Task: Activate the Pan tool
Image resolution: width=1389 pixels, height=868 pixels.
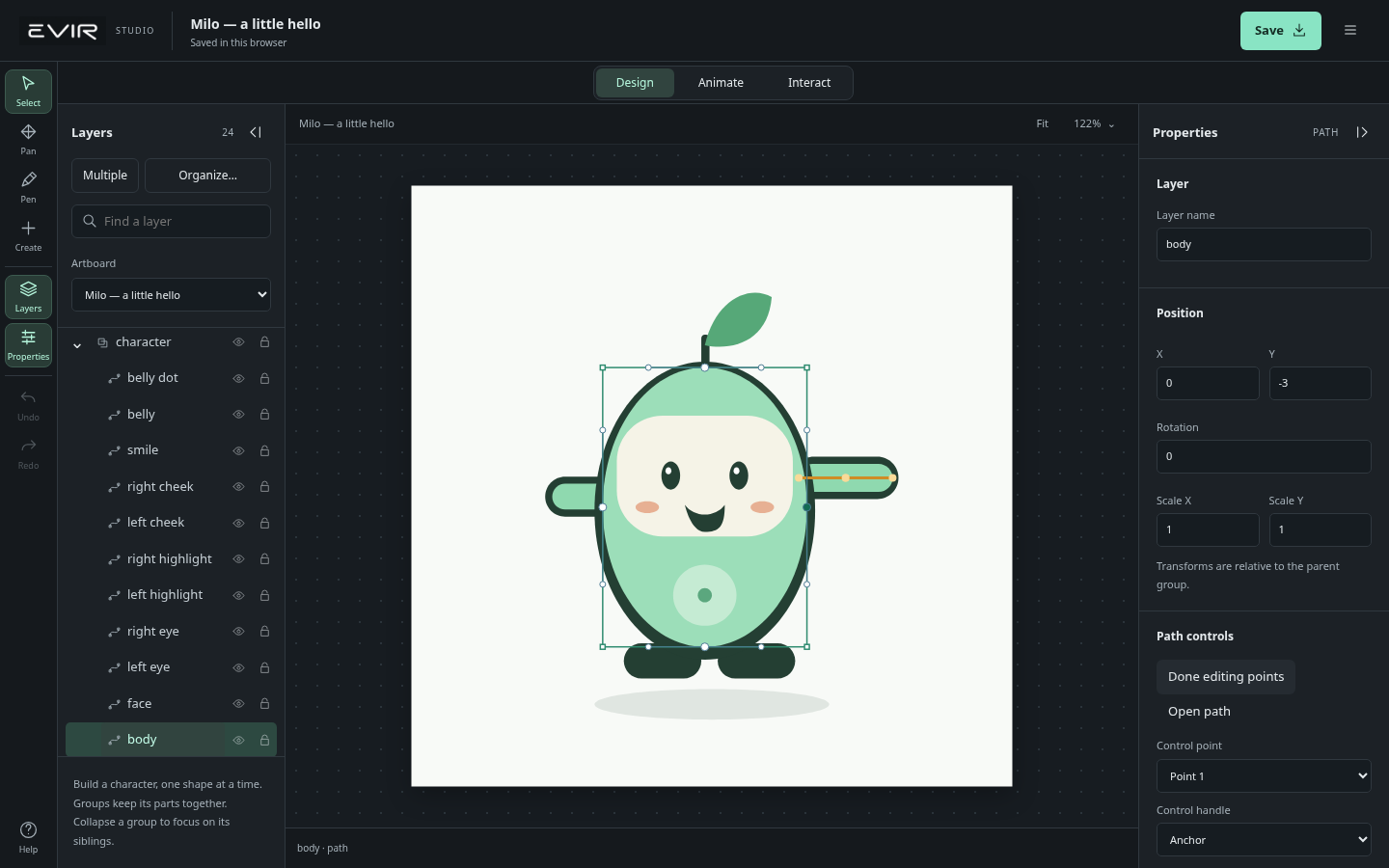Action: coord(28,139)
